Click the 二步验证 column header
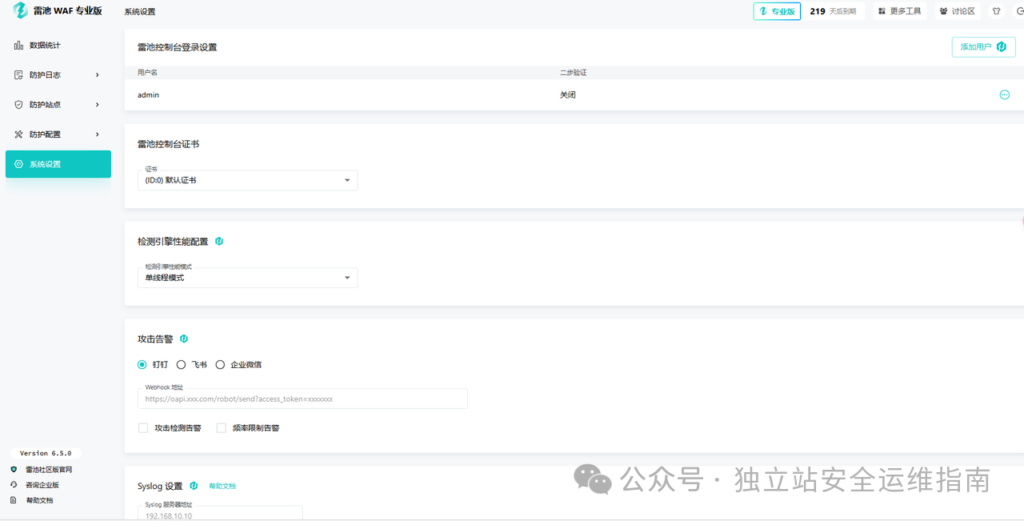 (573, 72)
